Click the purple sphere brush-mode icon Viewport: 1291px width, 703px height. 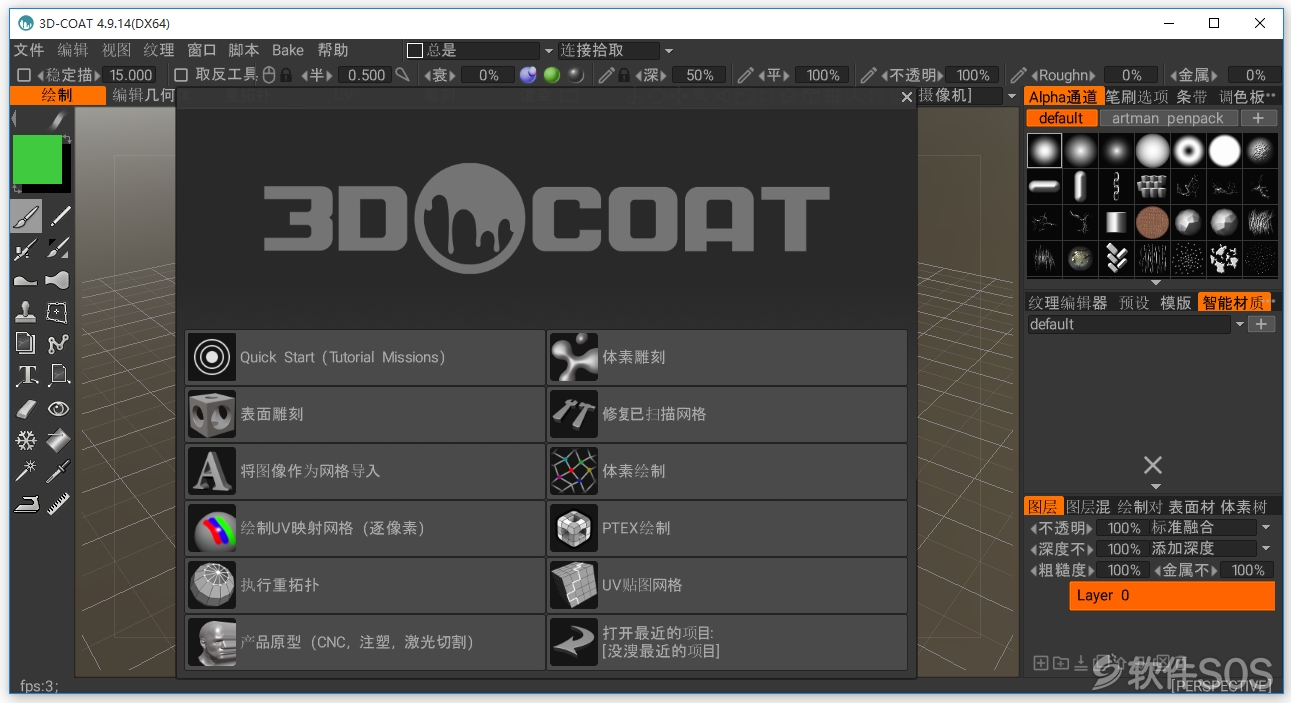click(528, 75)
